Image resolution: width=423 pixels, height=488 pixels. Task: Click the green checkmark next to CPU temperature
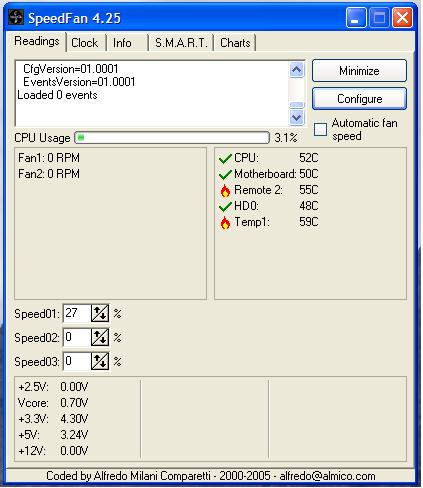(225, 159)
